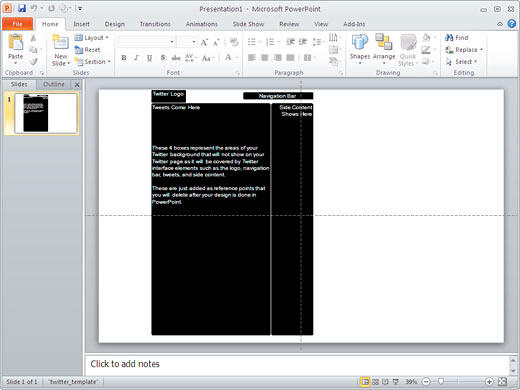Click the New Slide icon

(61, 42)
